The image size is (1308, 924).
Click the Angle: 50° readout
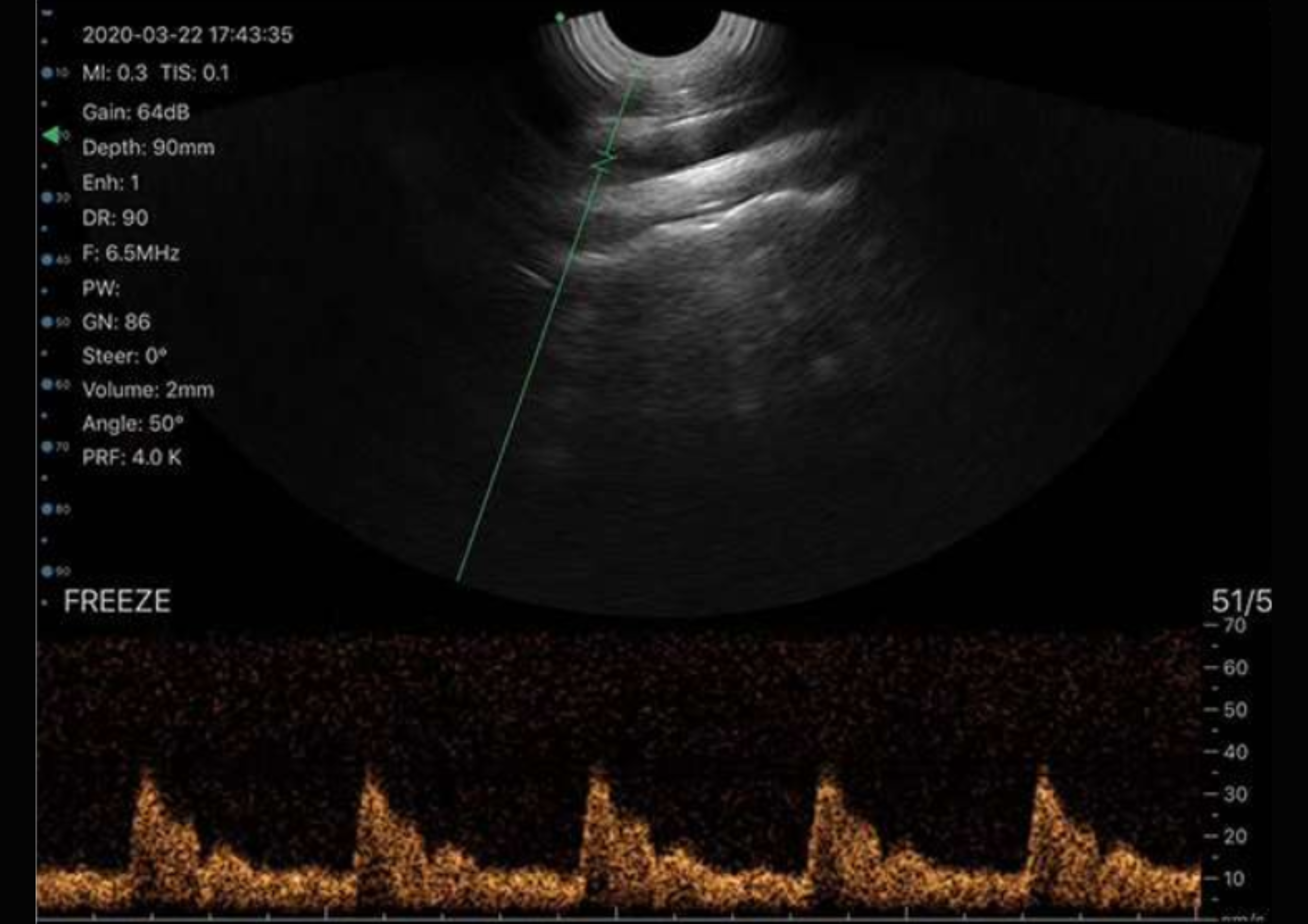pos(133,423)
